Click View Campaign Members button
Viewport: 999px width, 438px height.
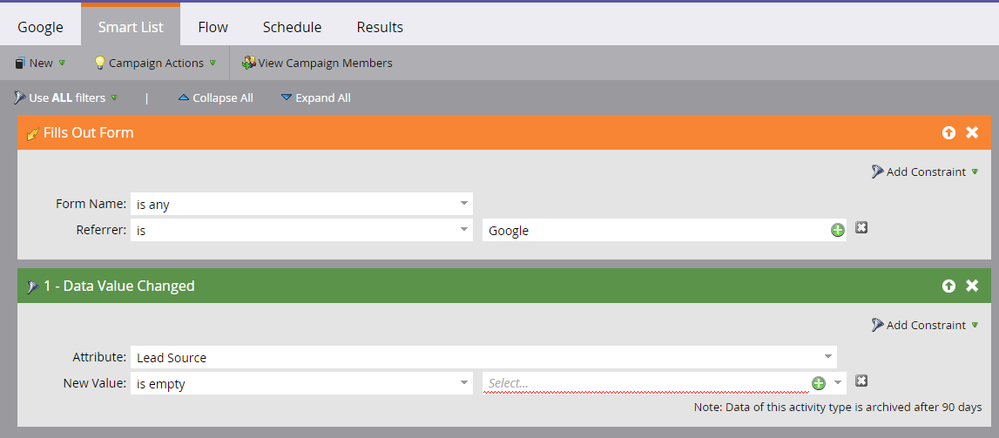click(x=317, y=63)
